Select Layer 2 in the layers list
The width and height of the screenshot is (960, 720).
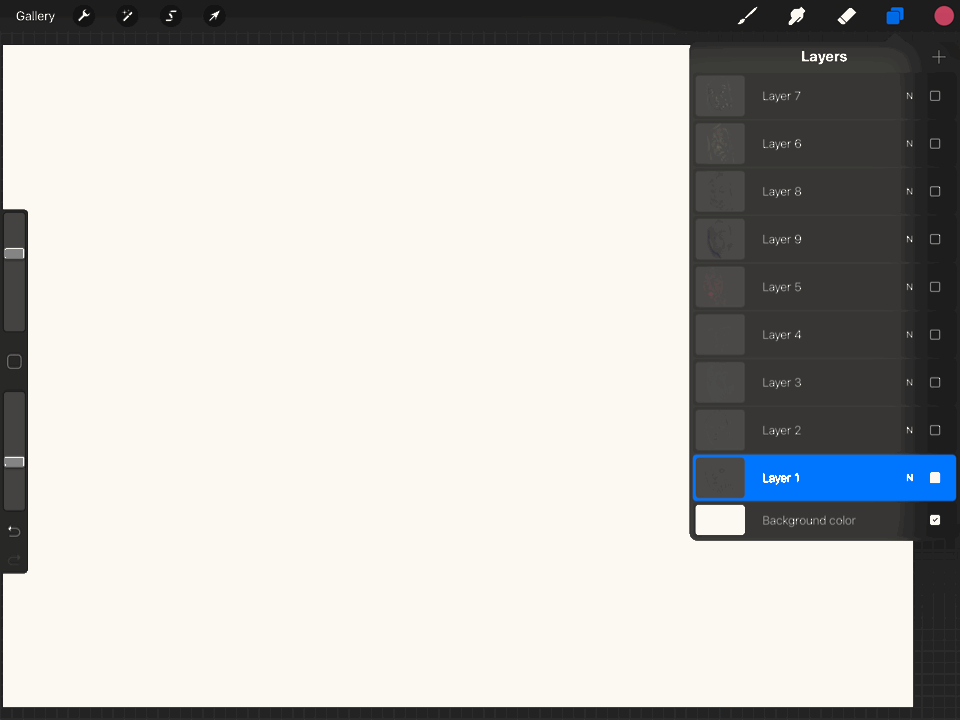click(x=800, y=431)
